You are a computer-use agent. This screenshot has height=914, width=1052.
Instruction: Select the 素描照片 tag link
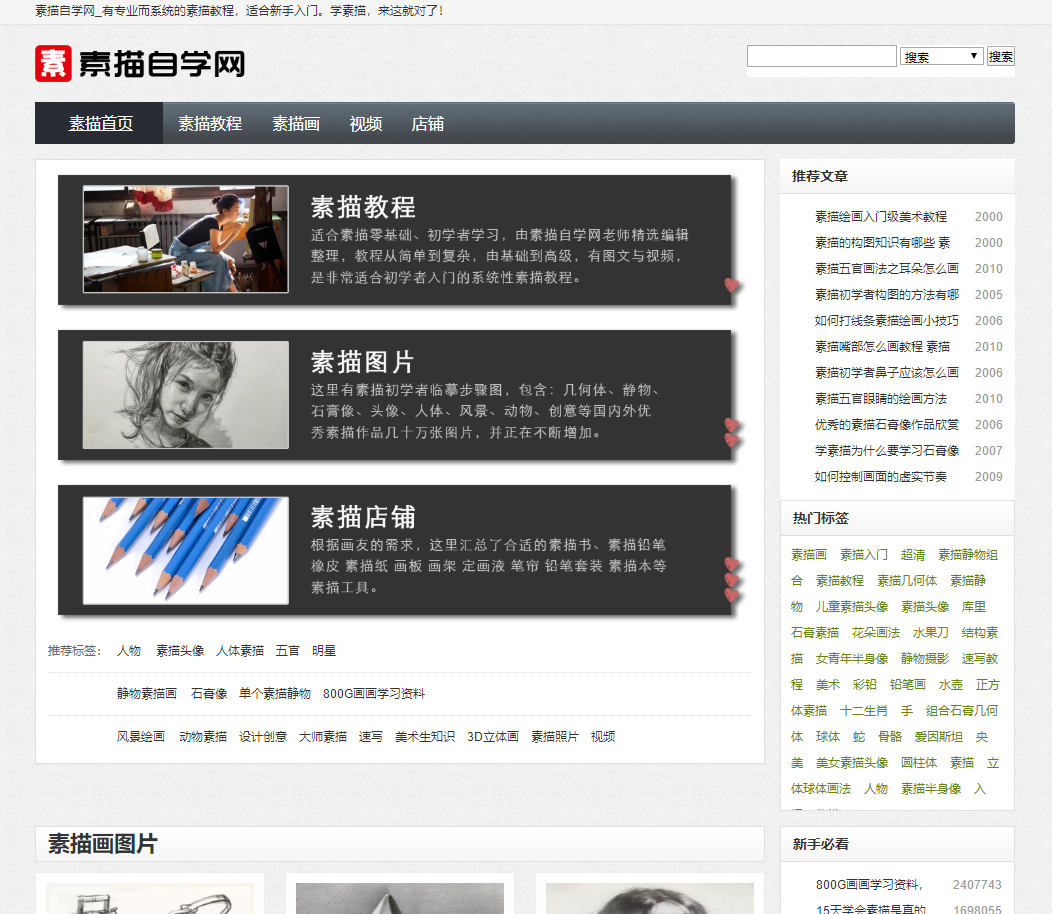tap(555, 736)
